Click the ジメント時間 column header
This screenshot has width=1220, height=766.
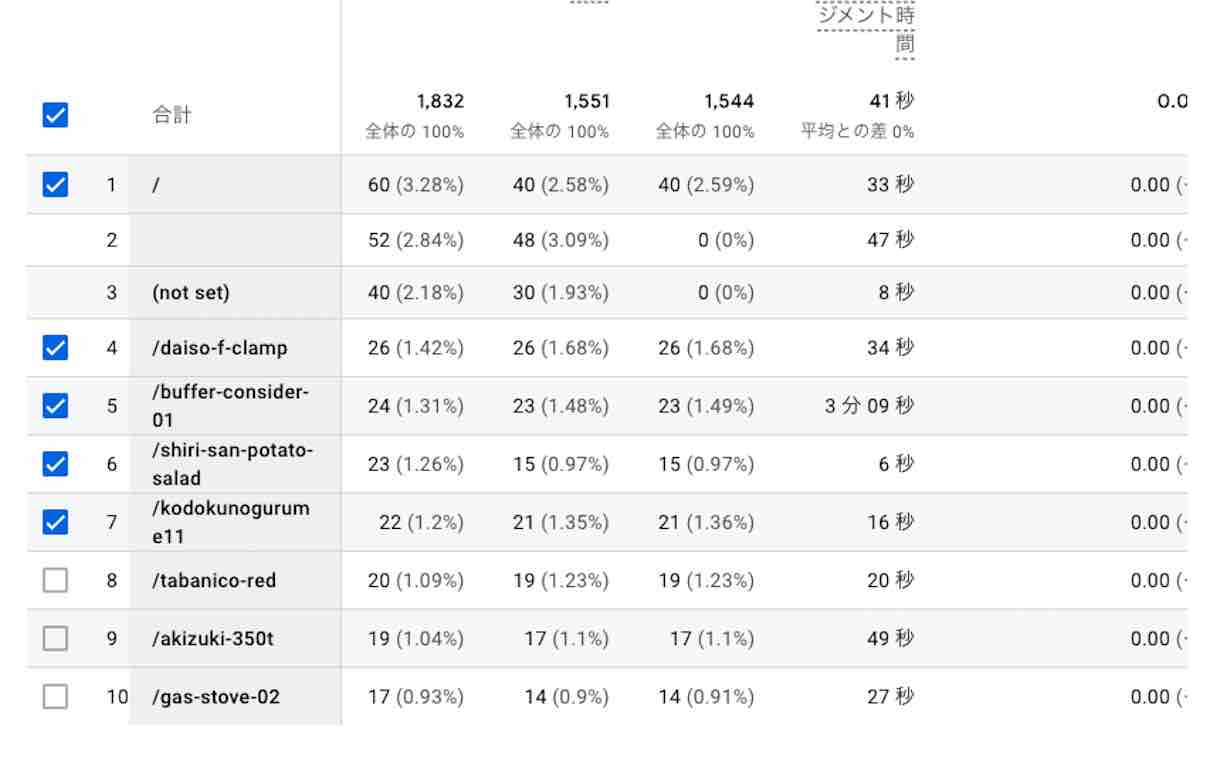click(x=866, y=29)
